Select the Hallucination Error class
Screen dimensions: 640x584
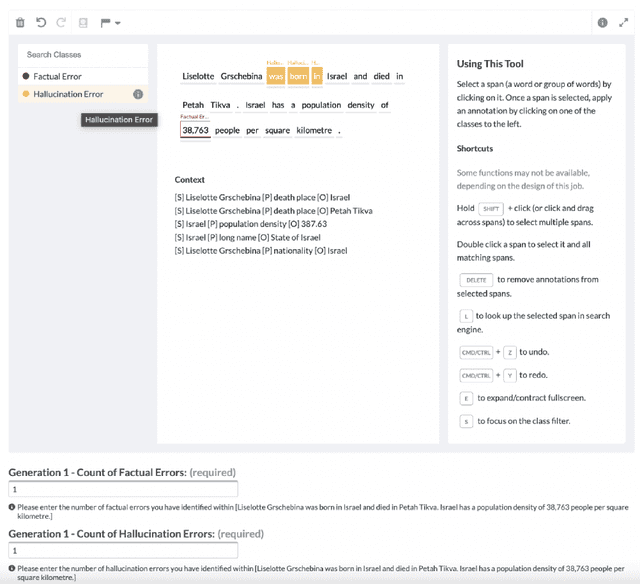click(67, 94)
